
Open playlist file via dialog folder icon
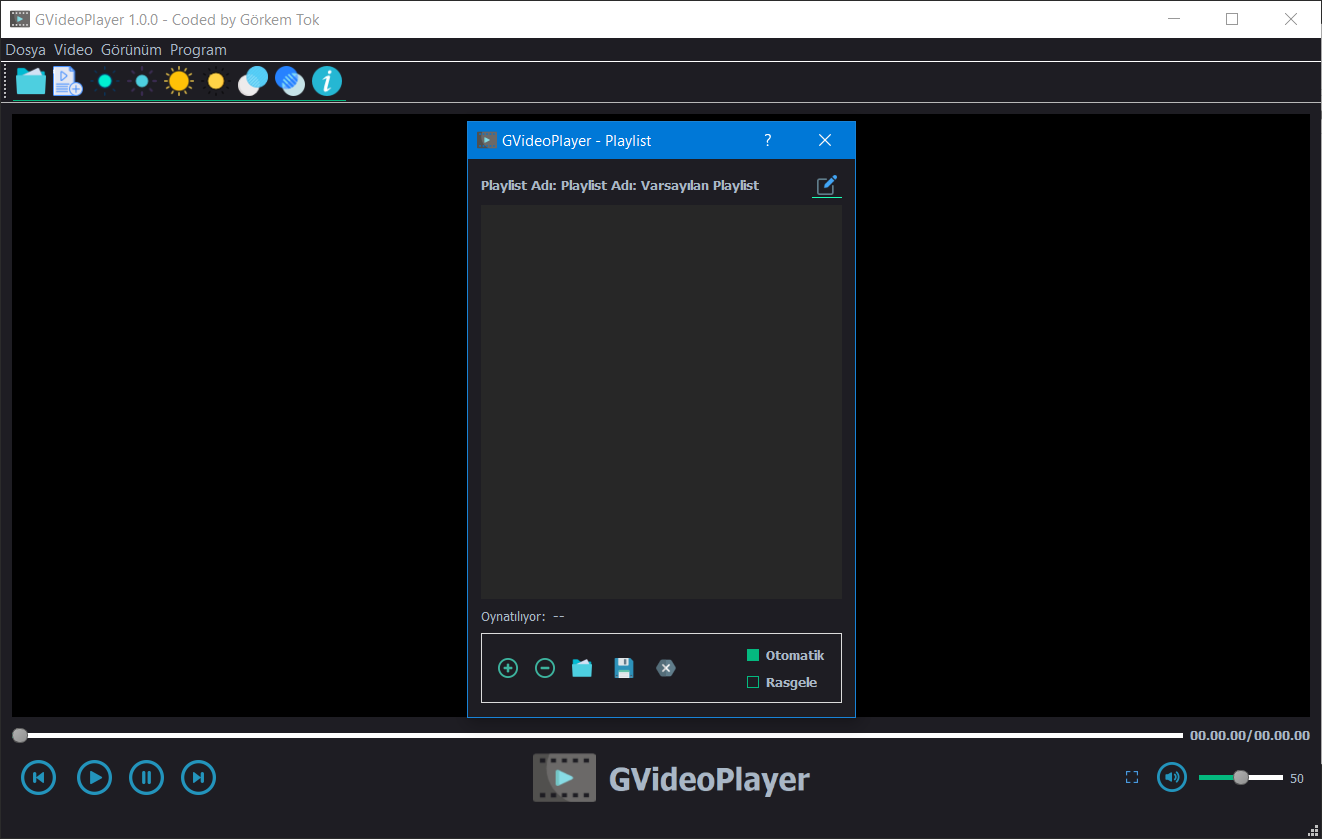coord(582,668)
